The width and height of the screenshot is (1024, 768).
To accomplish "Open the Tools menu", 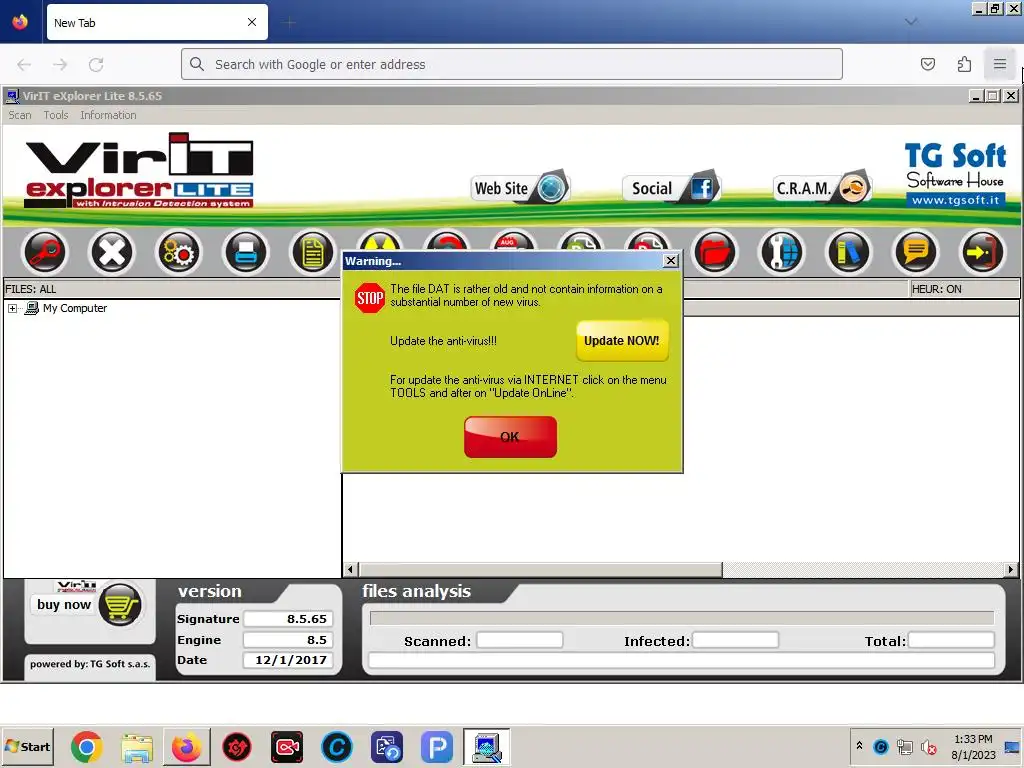I will pos(56,115).
